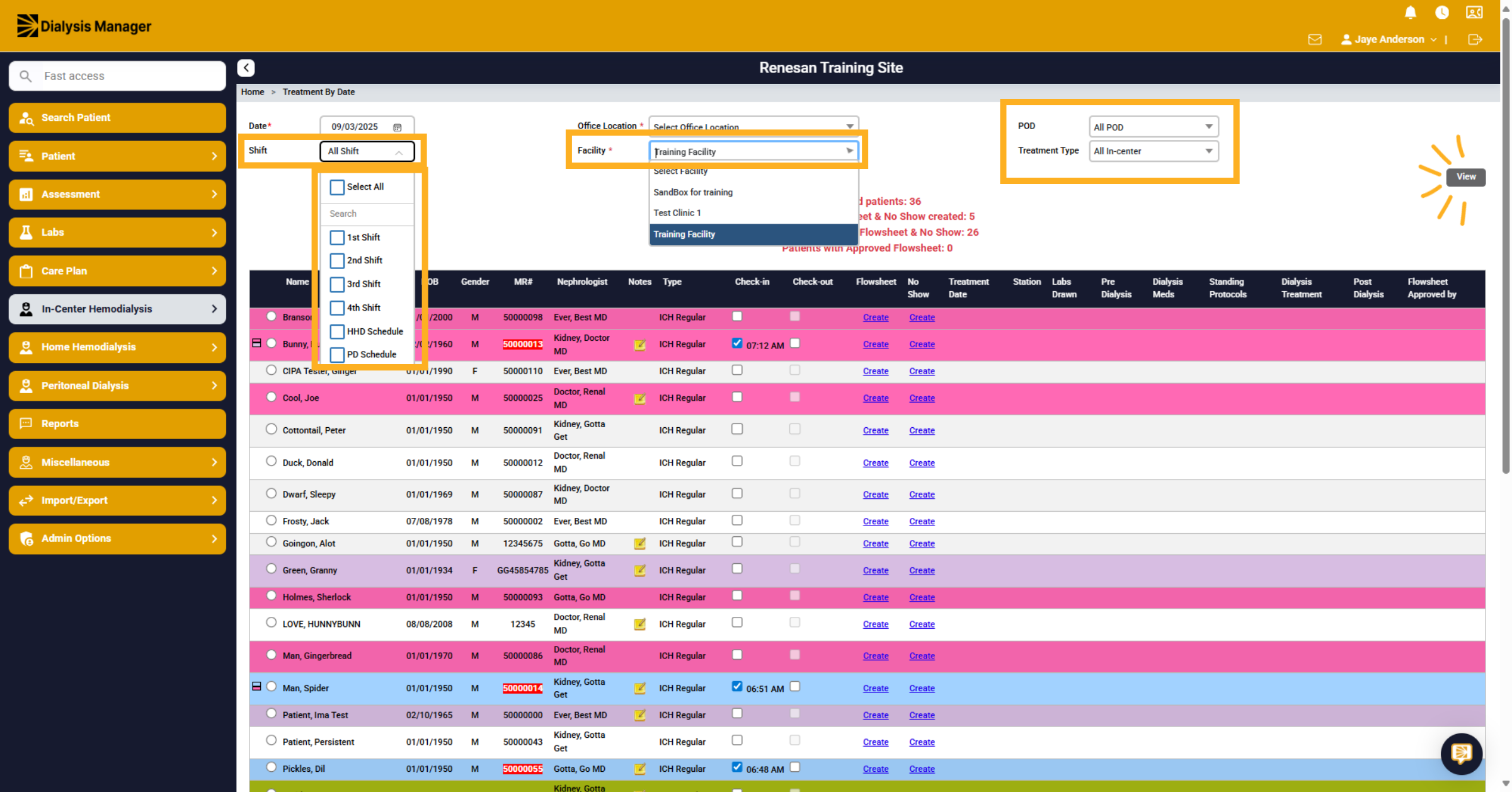Open note icon on Patient, Ima Test row
This screenshot has width=1512, height=792.
click(640, 715)
